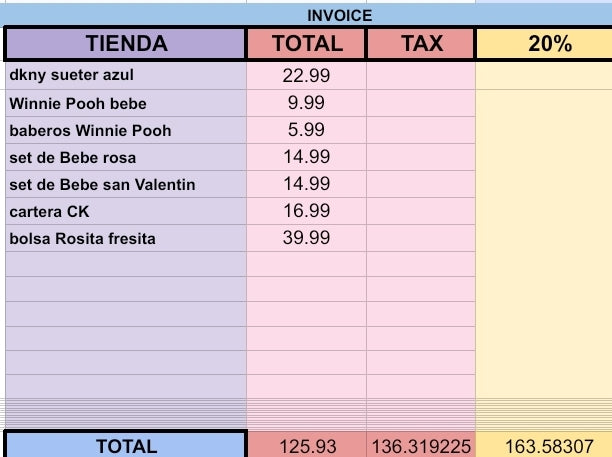Viewport: 612px width, 457px height.
Task: Select the 136.319225 tax total cell
Action: pyautogui.click(x=421, y=445)
